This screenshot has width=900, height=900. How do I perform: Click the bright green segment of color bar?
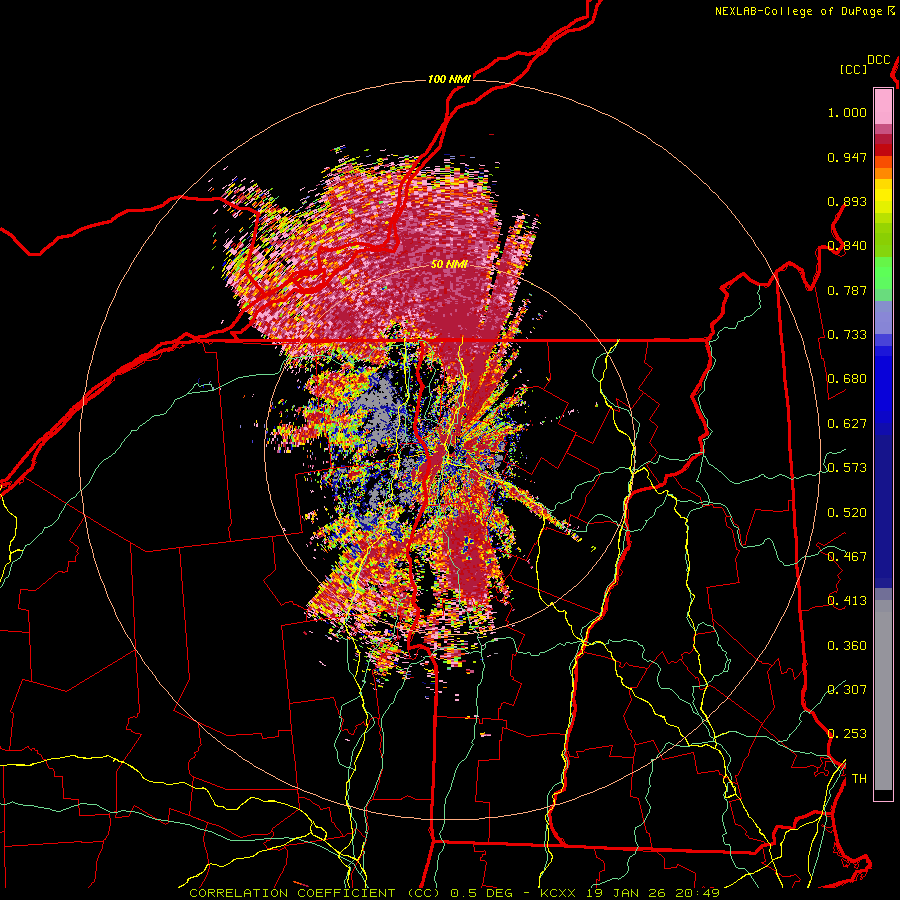click(883, 273)
